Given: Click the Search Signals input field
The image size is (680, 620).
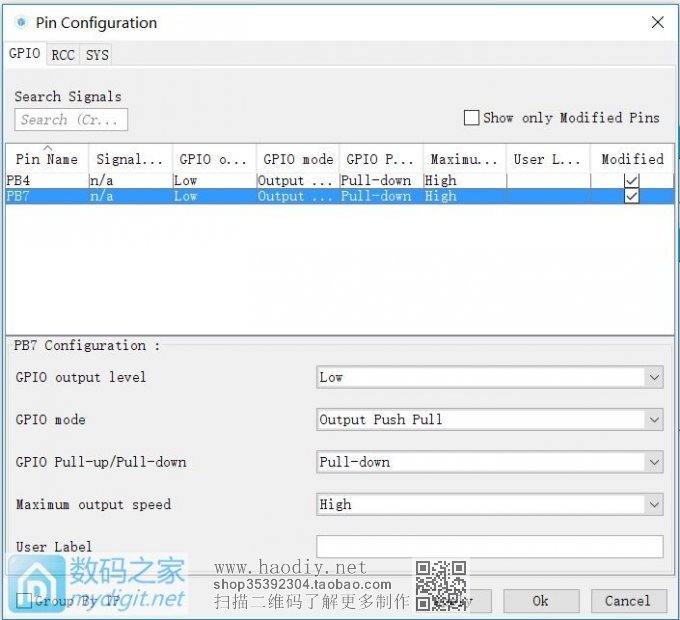Looking at the screenshot, I should pos(71,120).
